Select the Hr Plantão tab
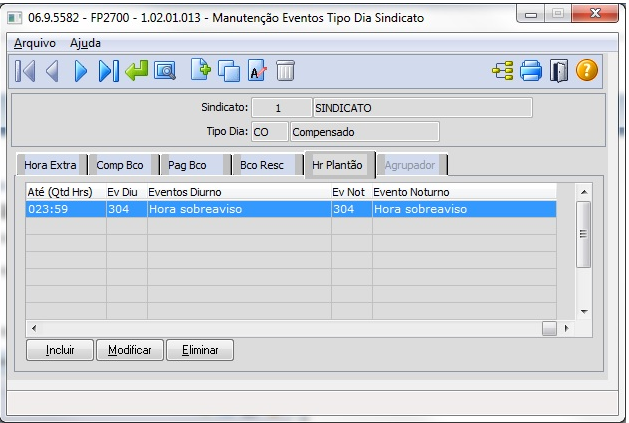 click(x=340, y=165)
